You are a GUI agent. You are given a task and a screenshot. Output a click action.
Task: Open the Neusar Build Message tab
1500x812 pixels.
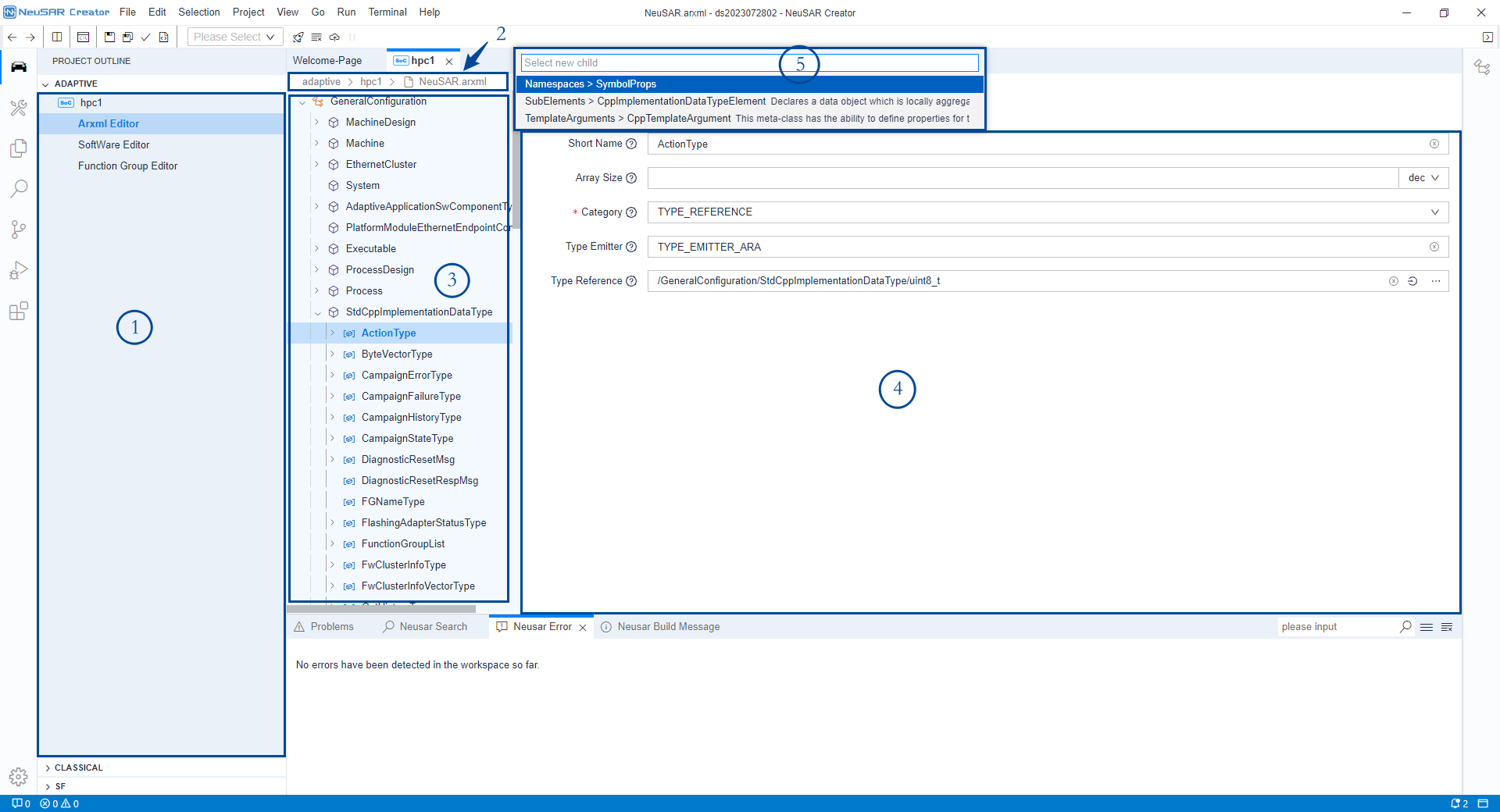click(x=668, y=627)
